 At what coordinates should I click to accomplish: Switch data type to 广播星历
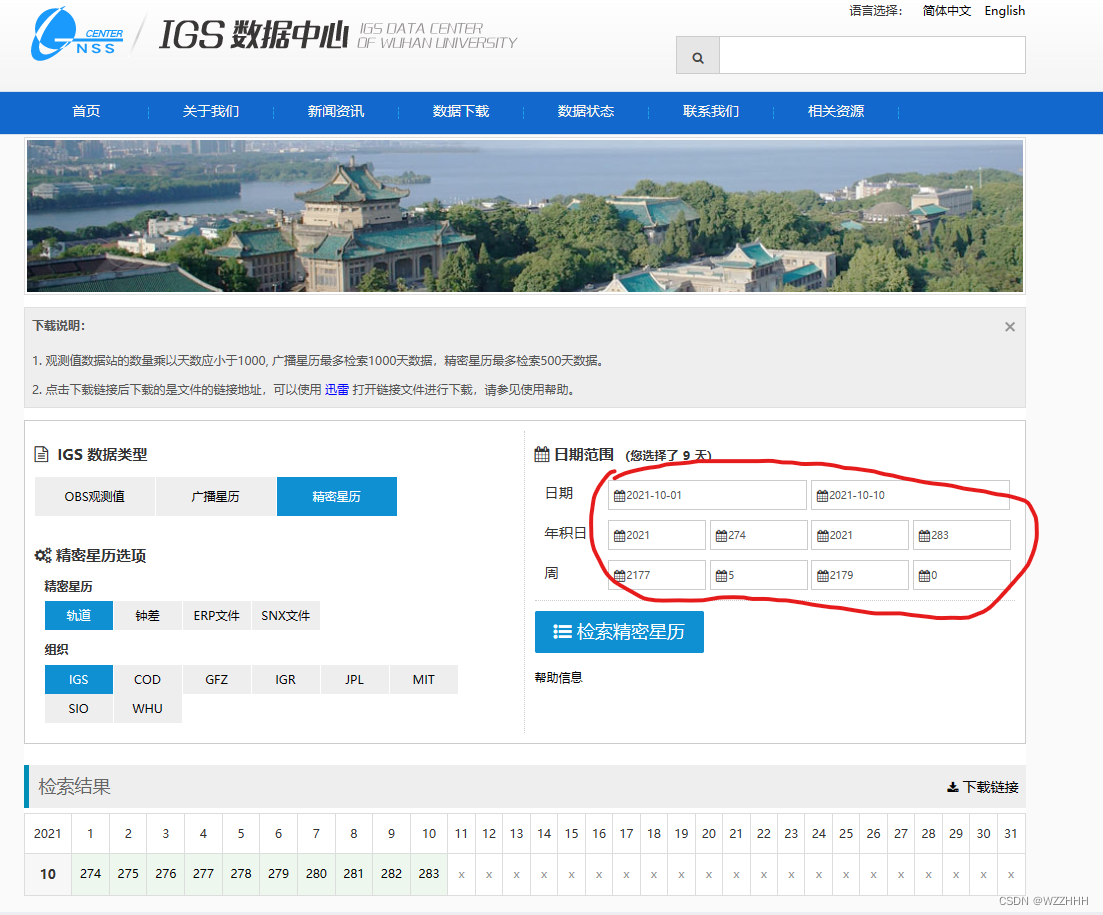215,496
